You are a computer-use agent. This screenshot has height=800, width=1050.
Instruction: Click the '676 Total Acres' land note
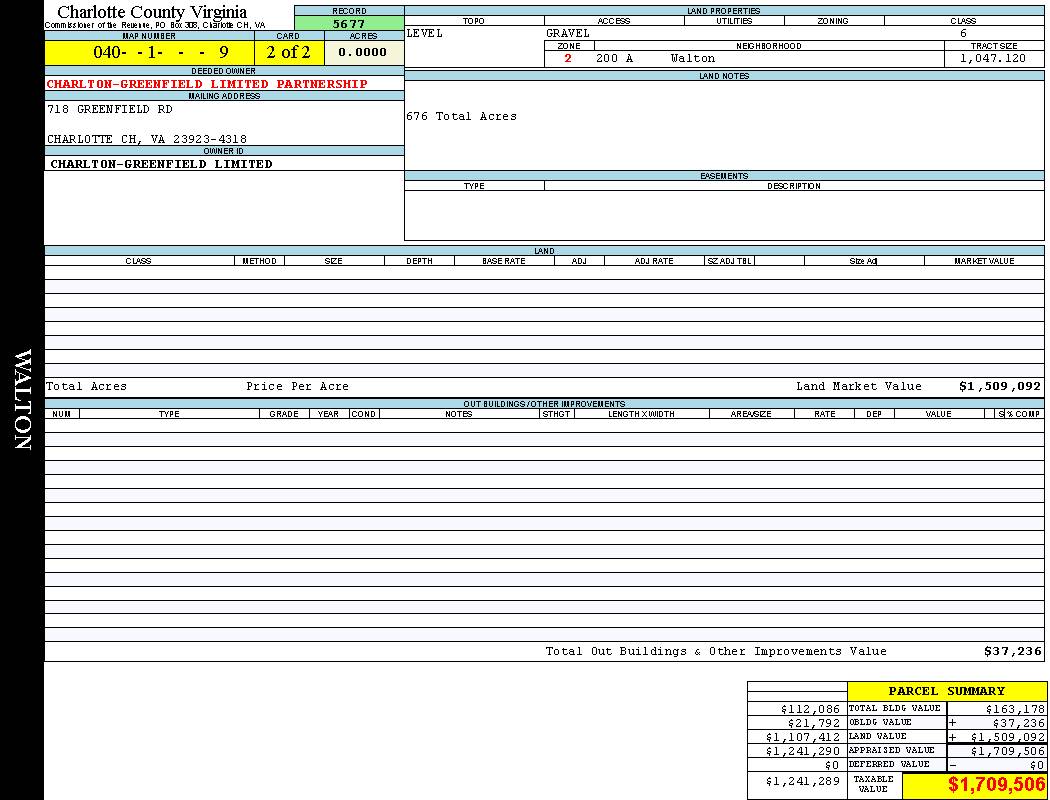(461, 117)
